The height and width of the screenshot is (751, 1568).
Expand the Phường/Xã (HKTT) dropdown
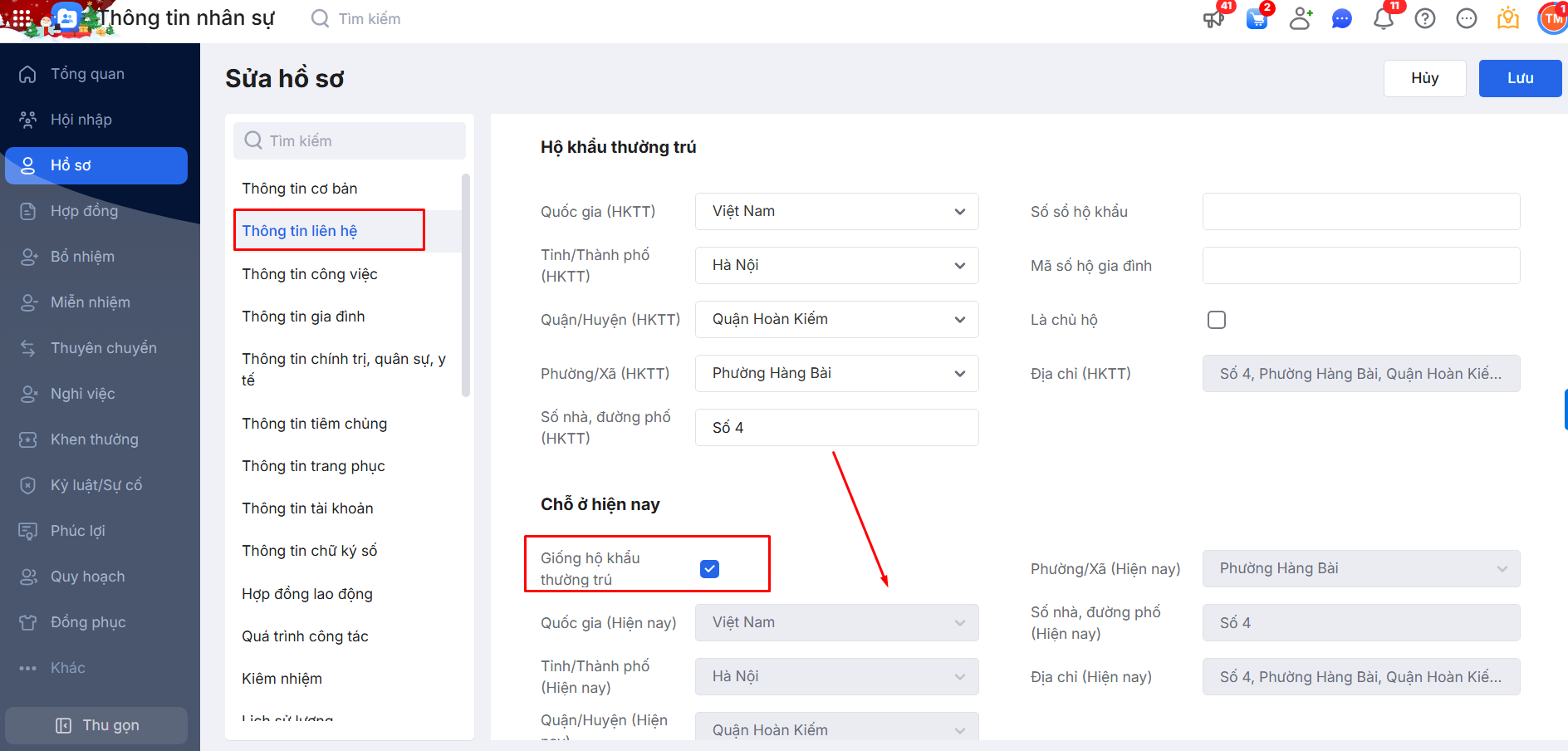coord(836,374)
